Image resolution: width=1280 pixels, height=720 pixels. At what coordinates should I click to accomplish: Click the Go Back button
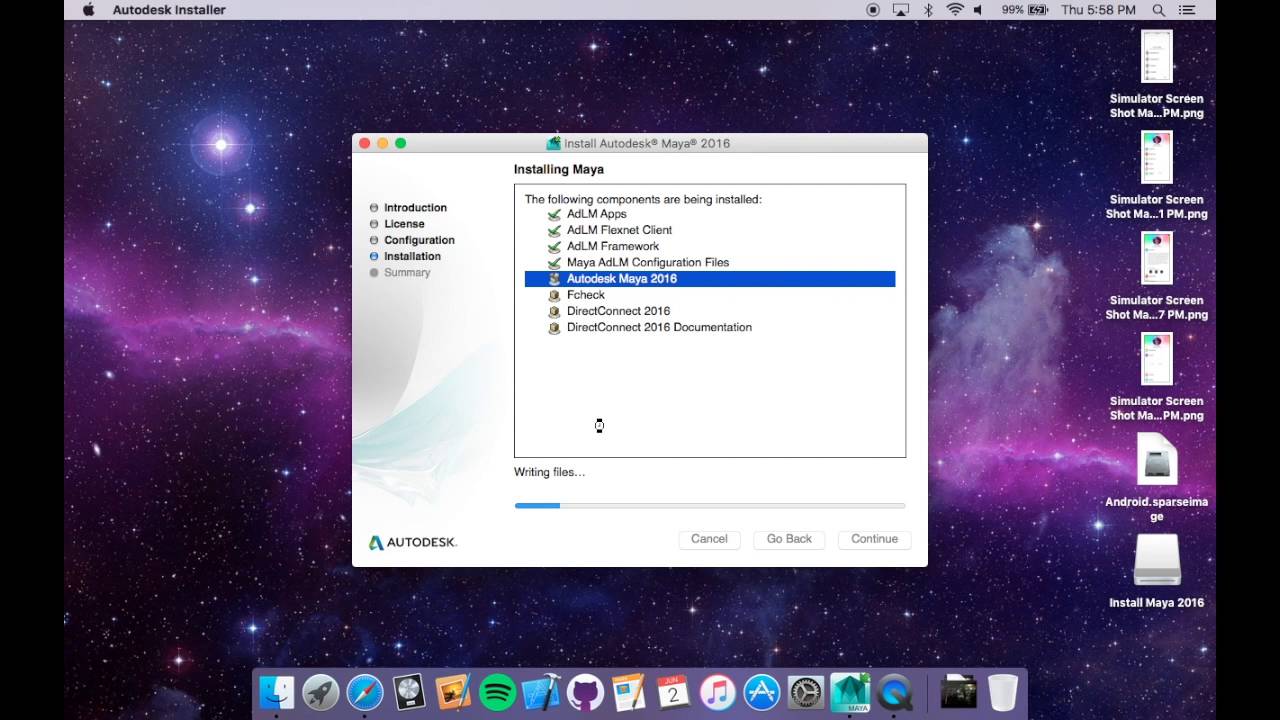coord(789,539)
